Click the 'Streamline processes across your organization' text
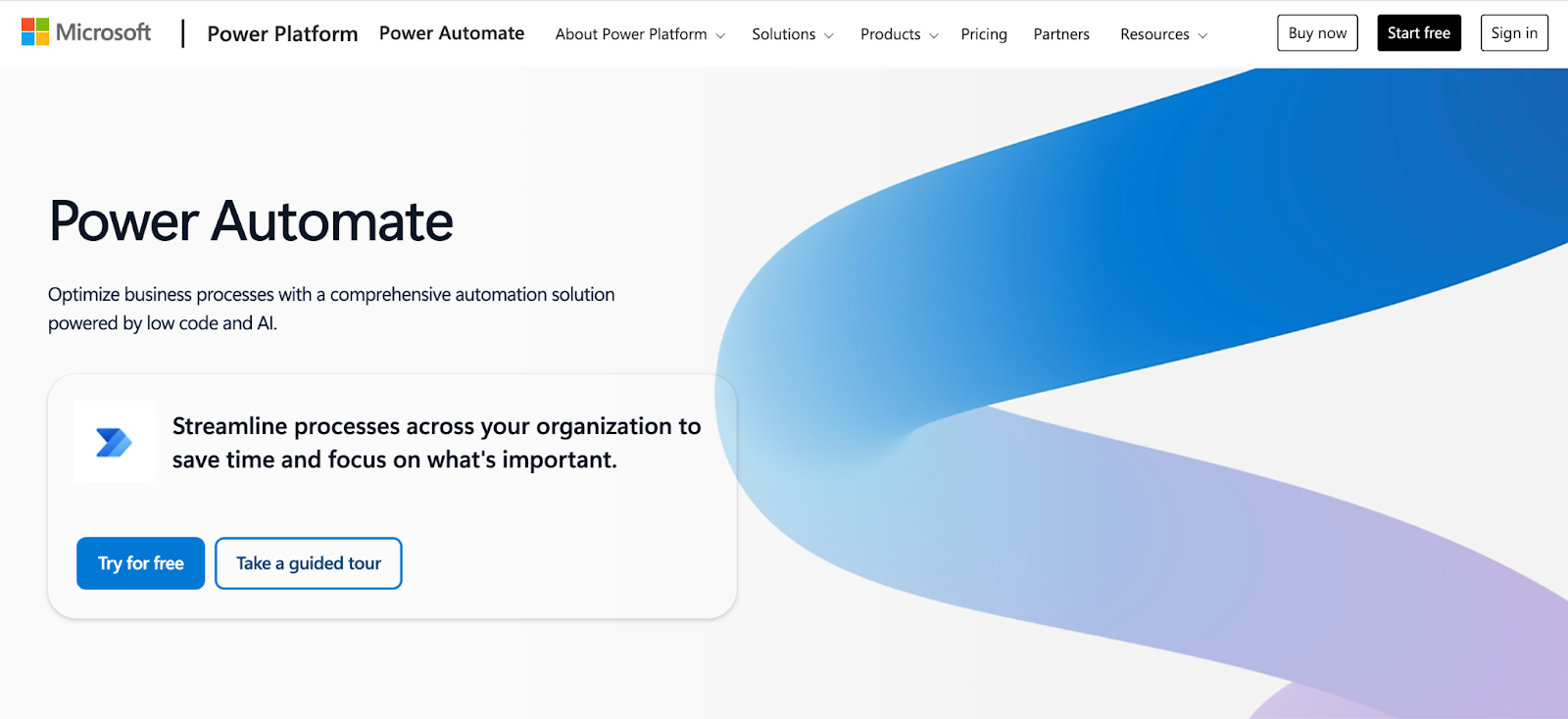The image size is (1568, 719). [x=436, y=443]
